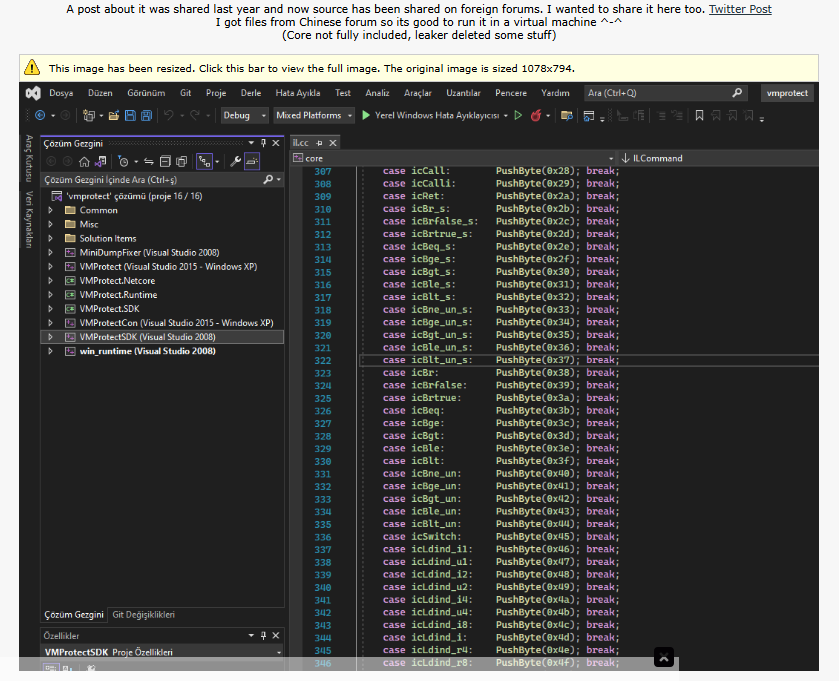Select the VMProtect.Runtime project
839x681 pixels.
click(118, 295)
